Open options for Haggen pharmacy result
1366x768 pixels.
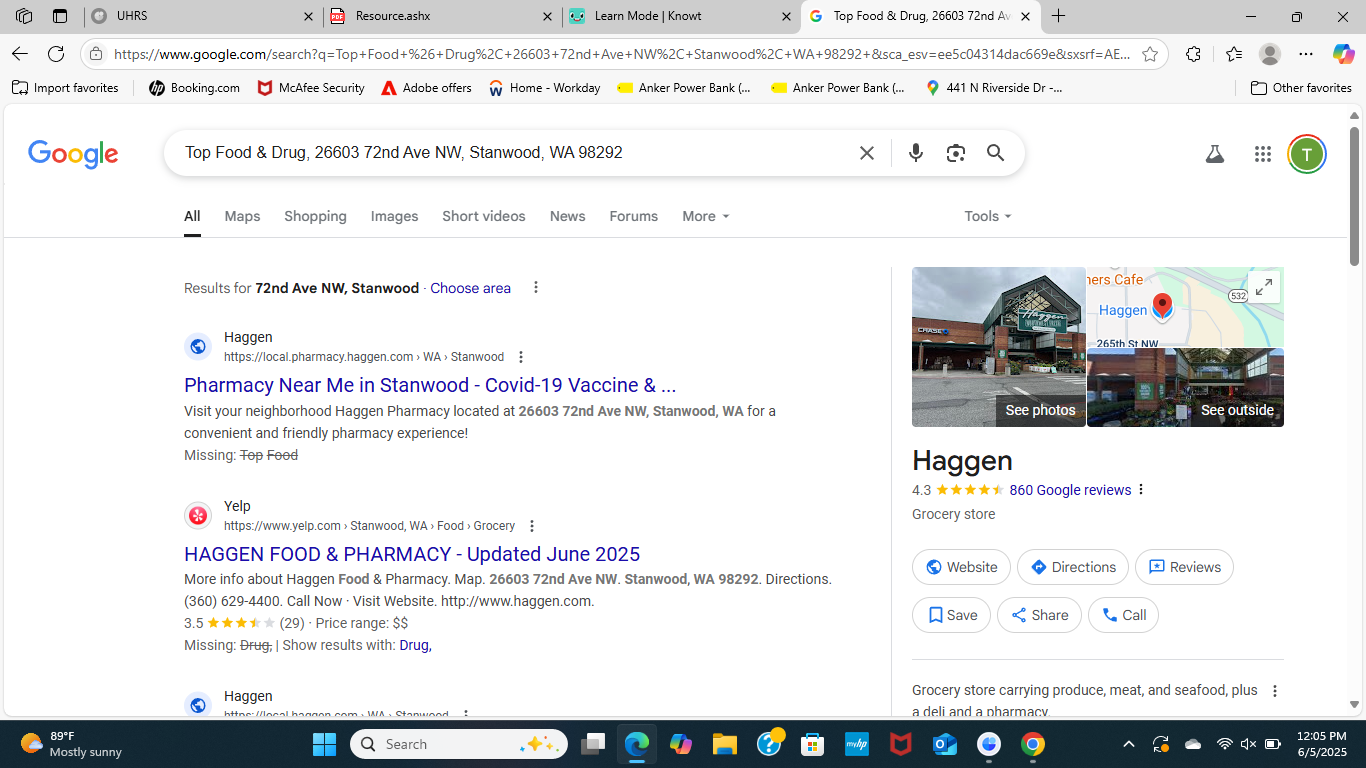(x=520, y=357)
